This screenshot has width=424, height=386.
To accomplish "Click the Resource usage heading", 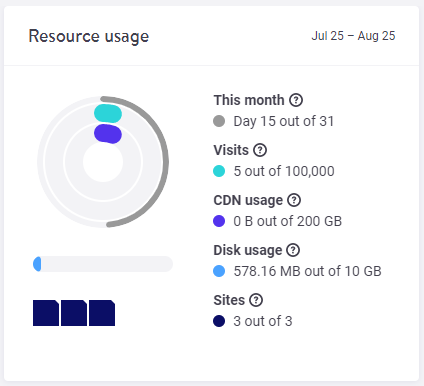I will point(89,36).
